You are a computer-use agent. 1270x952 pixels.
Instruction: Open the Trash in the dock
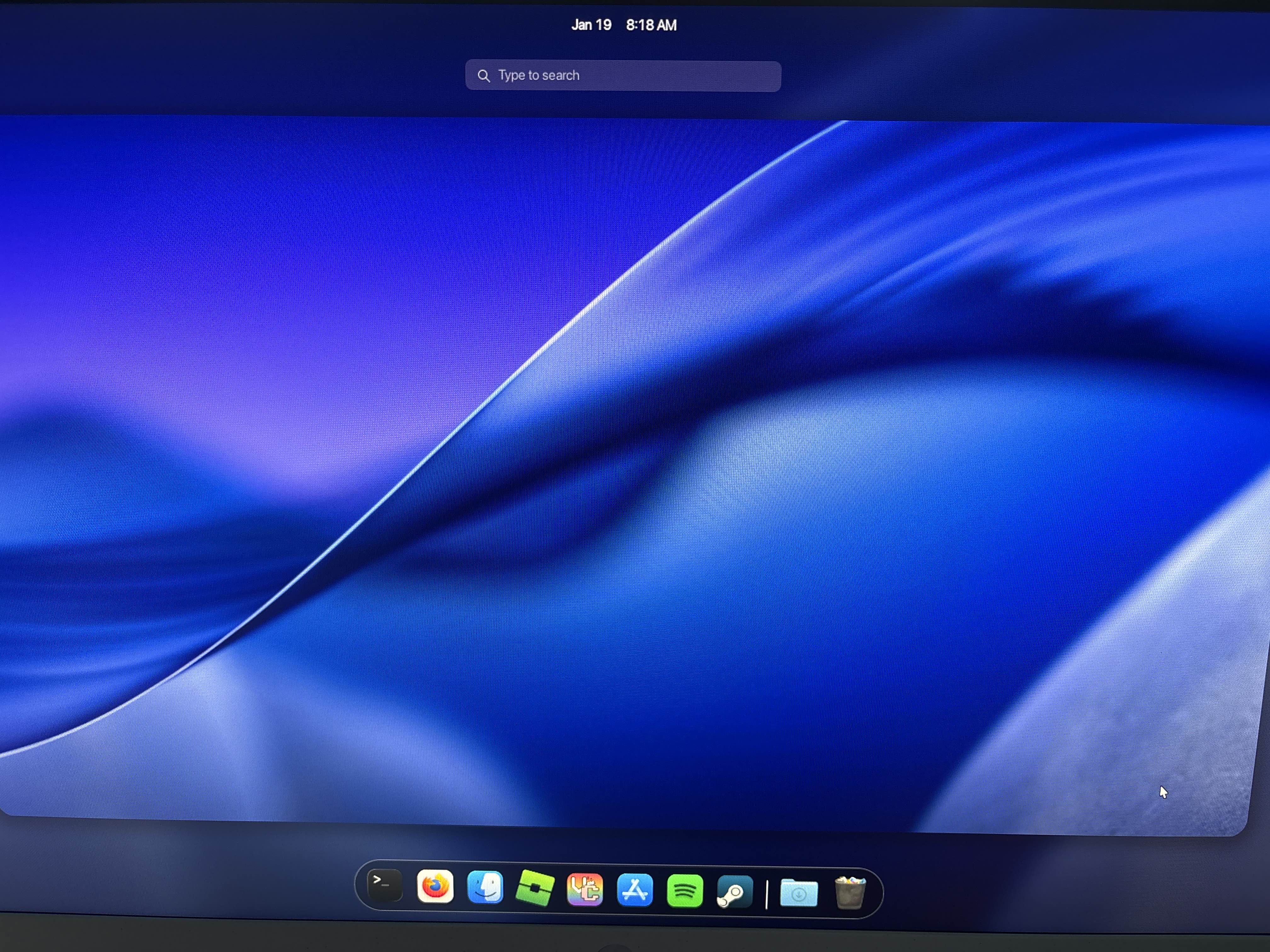click(x=850, y=893)
